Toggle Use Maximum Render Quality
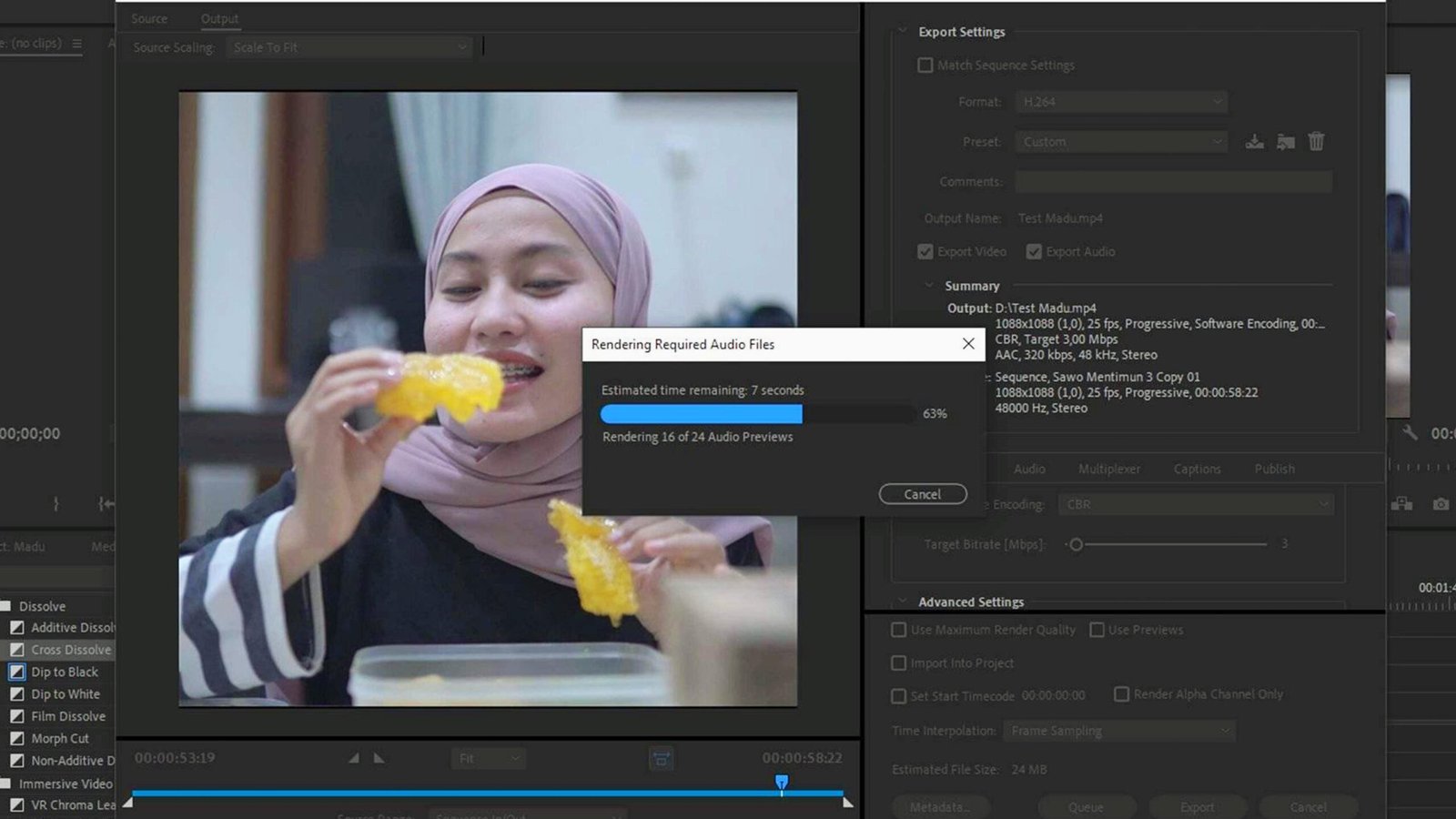This screenshot has width=1456, height=819. point(899,630)
